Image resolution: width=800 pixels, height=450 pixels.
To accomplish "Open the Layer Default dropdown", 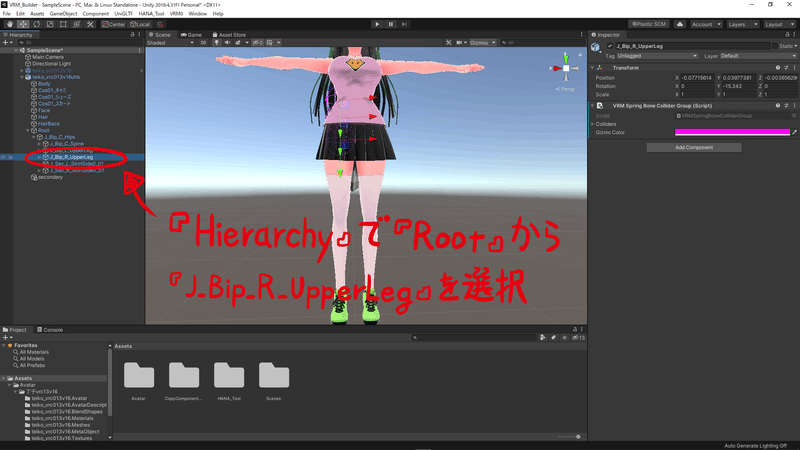I will click(x=758, y=56).
